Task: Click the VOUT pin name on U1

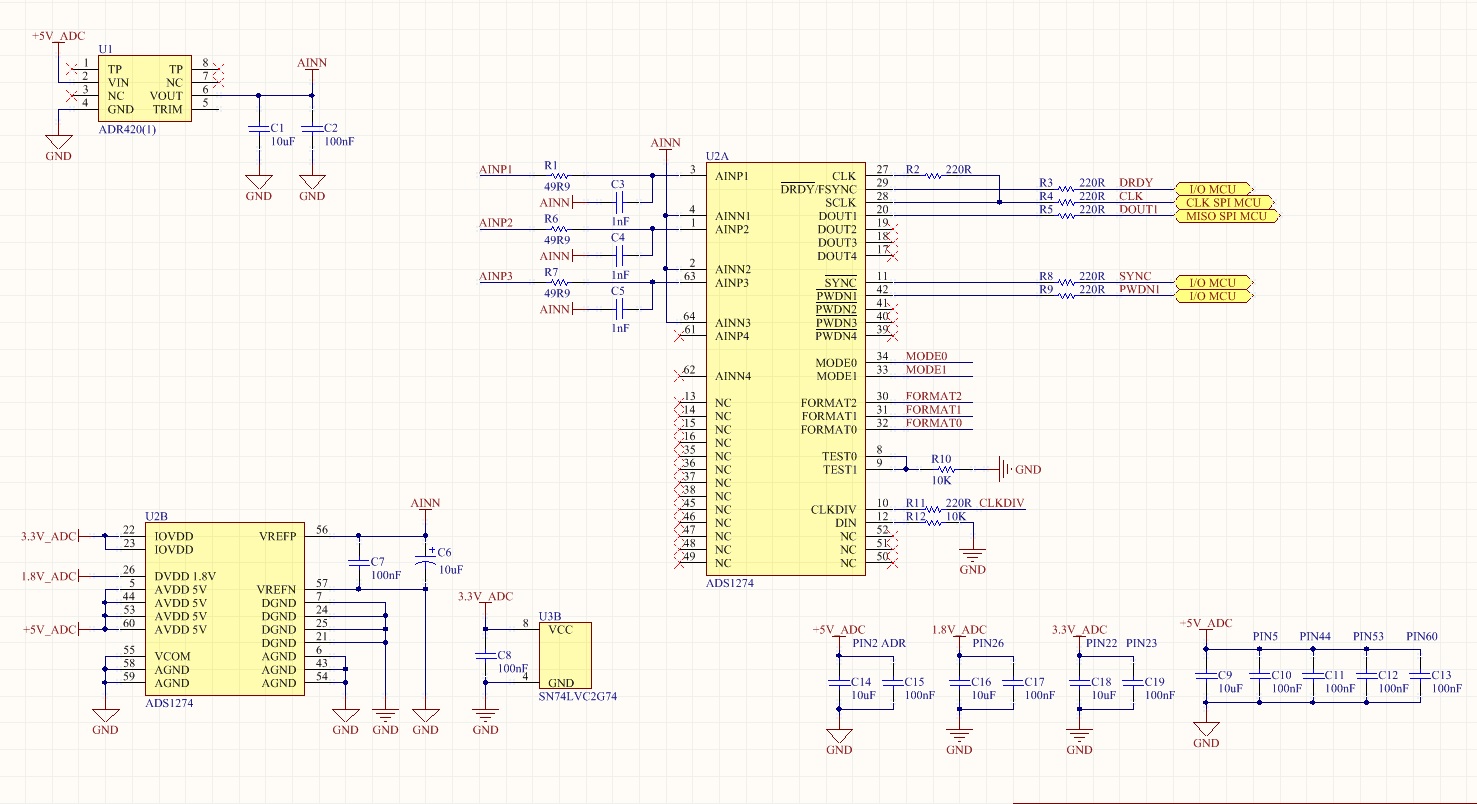Action: [166, 96]
